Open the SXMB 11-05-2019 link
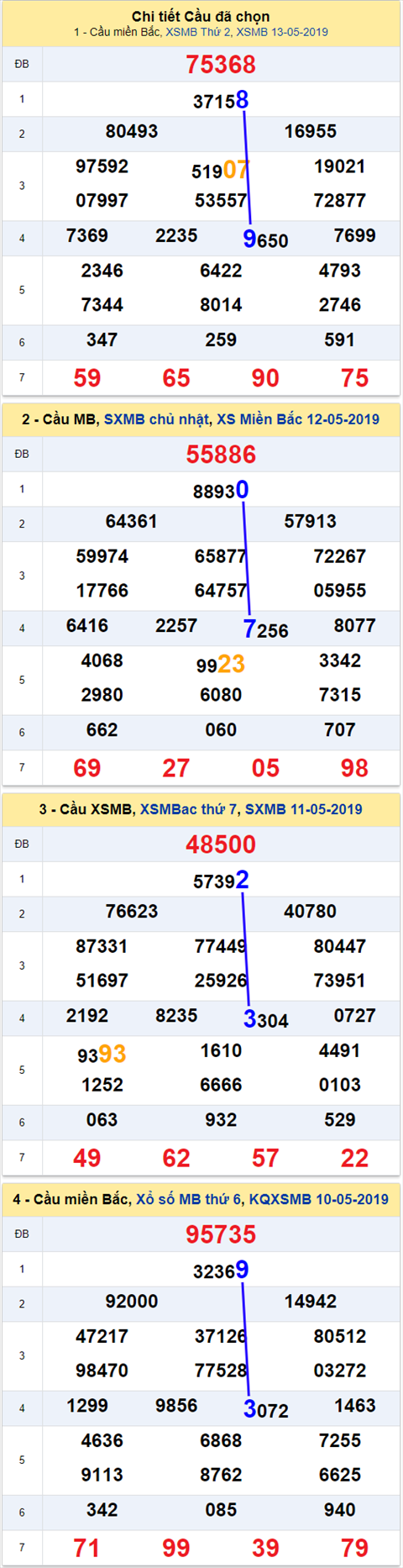This screenshot has width=403, height=1568. [x=304, y=809]
